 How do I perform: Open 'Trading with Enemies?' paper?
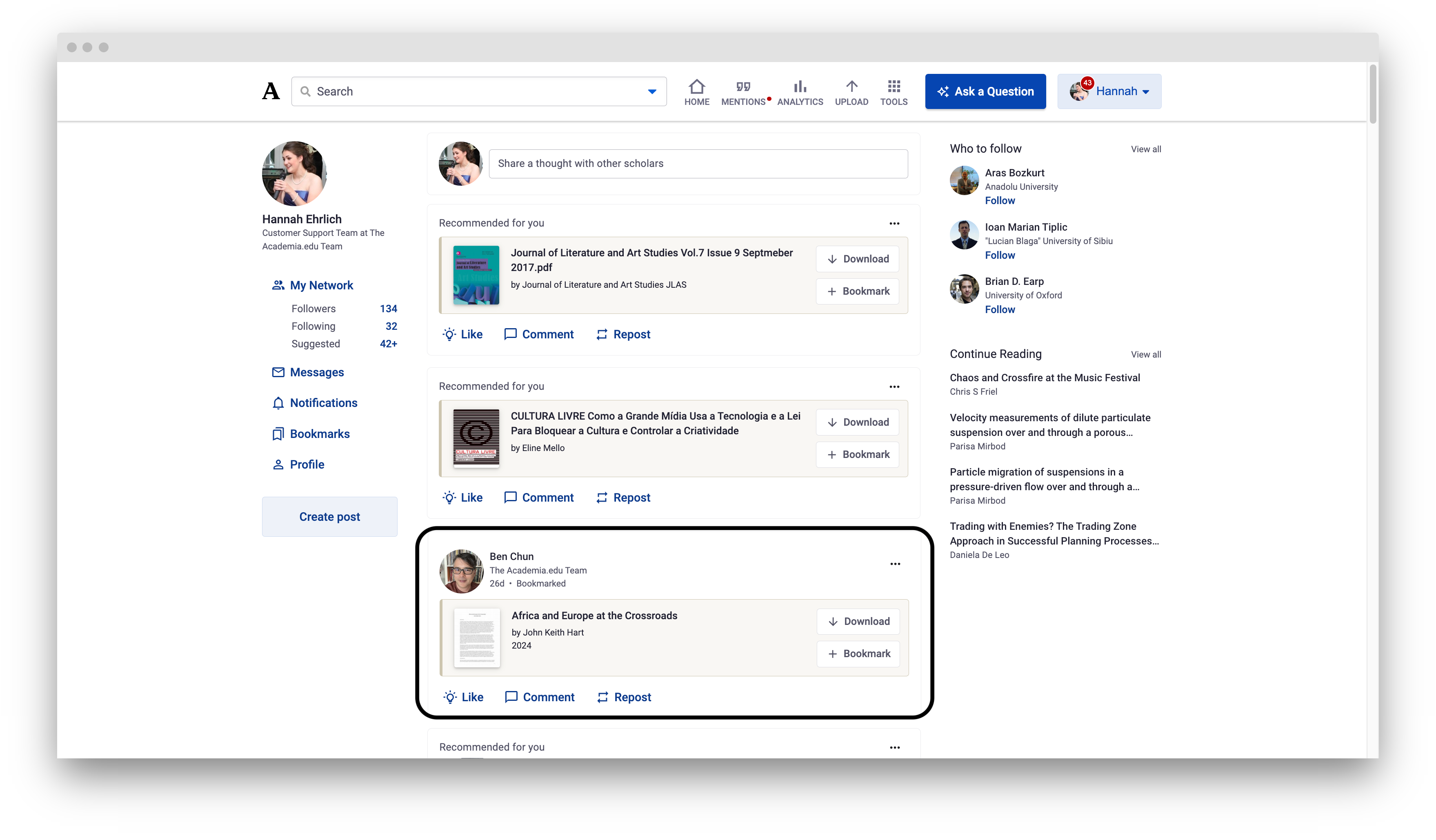click(x=1054, y=533)
